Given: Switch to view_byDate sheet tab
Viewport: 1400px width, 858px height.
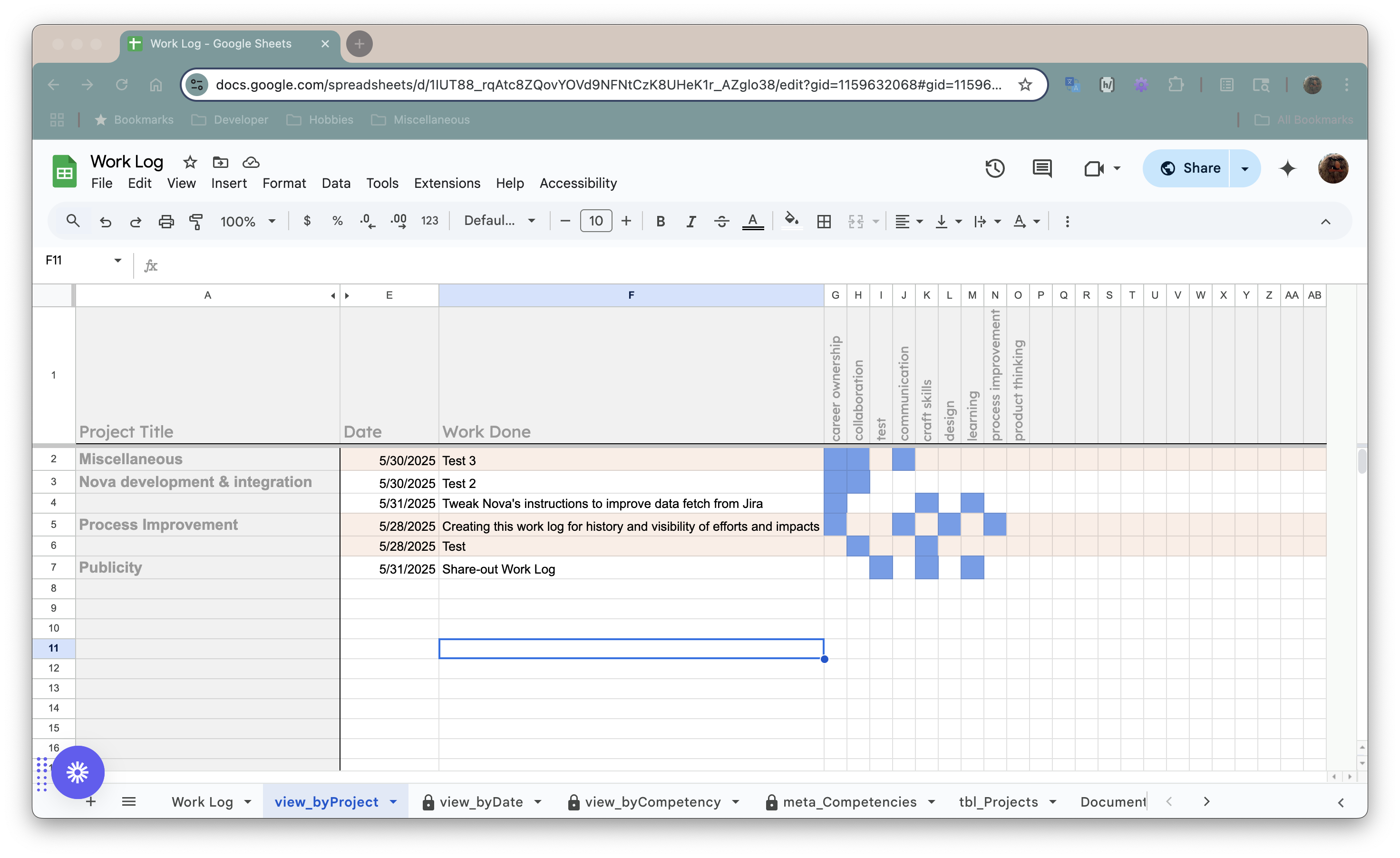Looking at the screenshot, I should (x=481, y=802).
